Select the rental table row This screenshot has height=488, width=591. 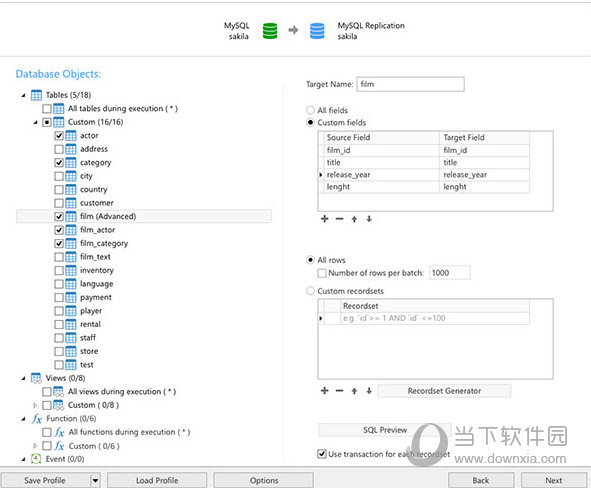[144, 324]
